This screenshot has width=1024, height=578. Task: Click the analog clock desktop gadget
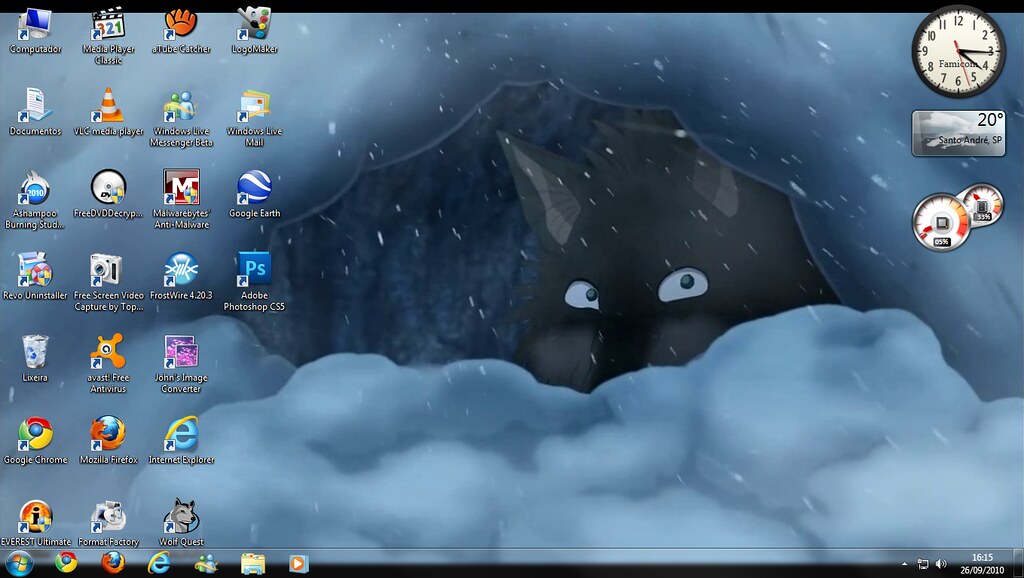coord(958,52)
